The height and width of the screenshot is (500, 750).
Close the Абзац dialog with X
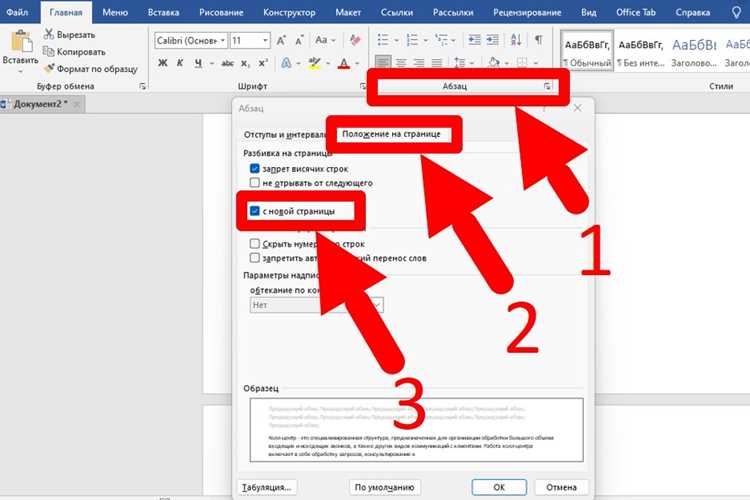(x=577, y=108)
